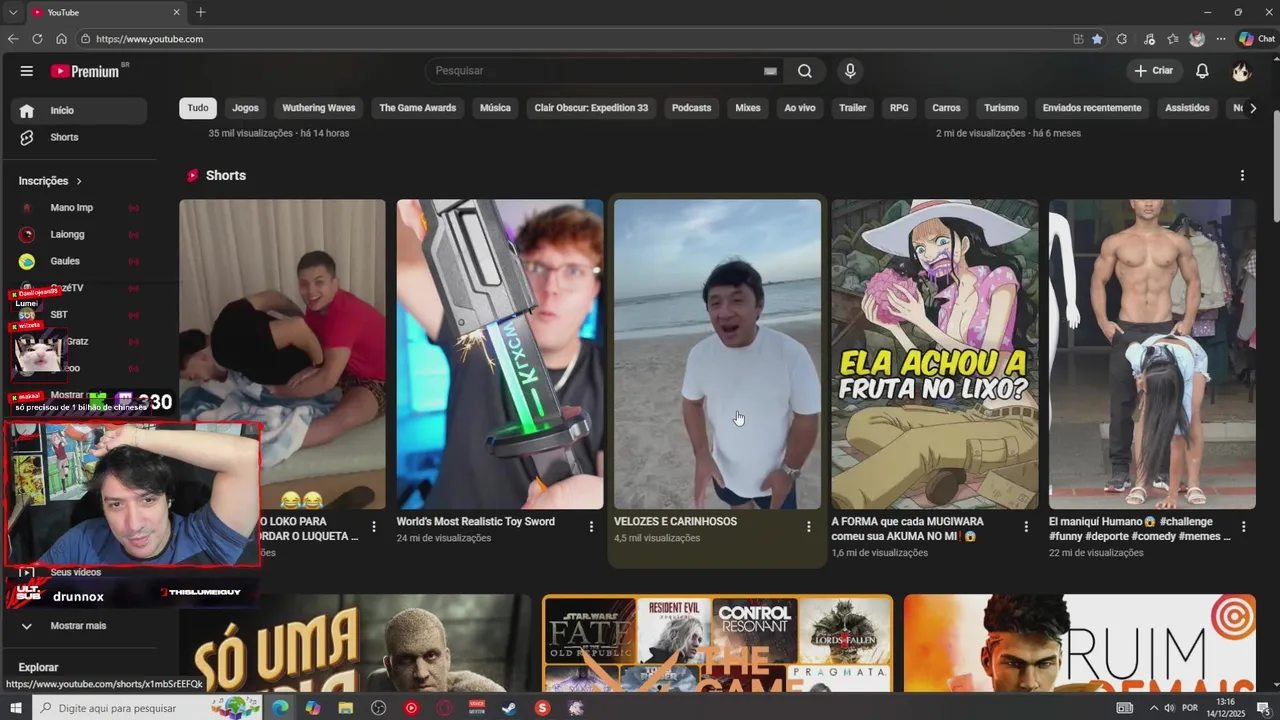Open the tab actions dropdown arrow

pyautogui.click(x=12, y=12)
